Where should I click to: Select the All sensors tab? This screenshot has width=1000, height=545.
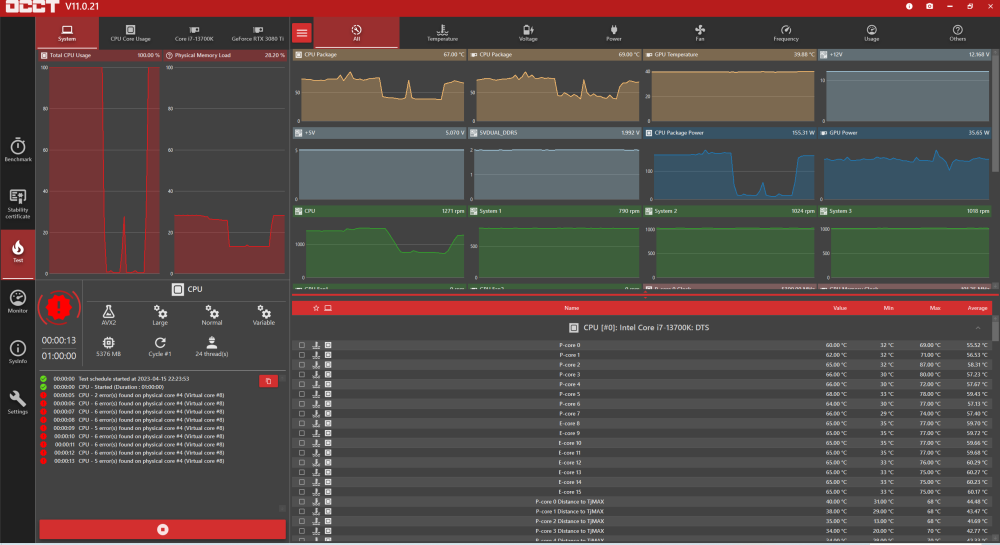[357, 33]
